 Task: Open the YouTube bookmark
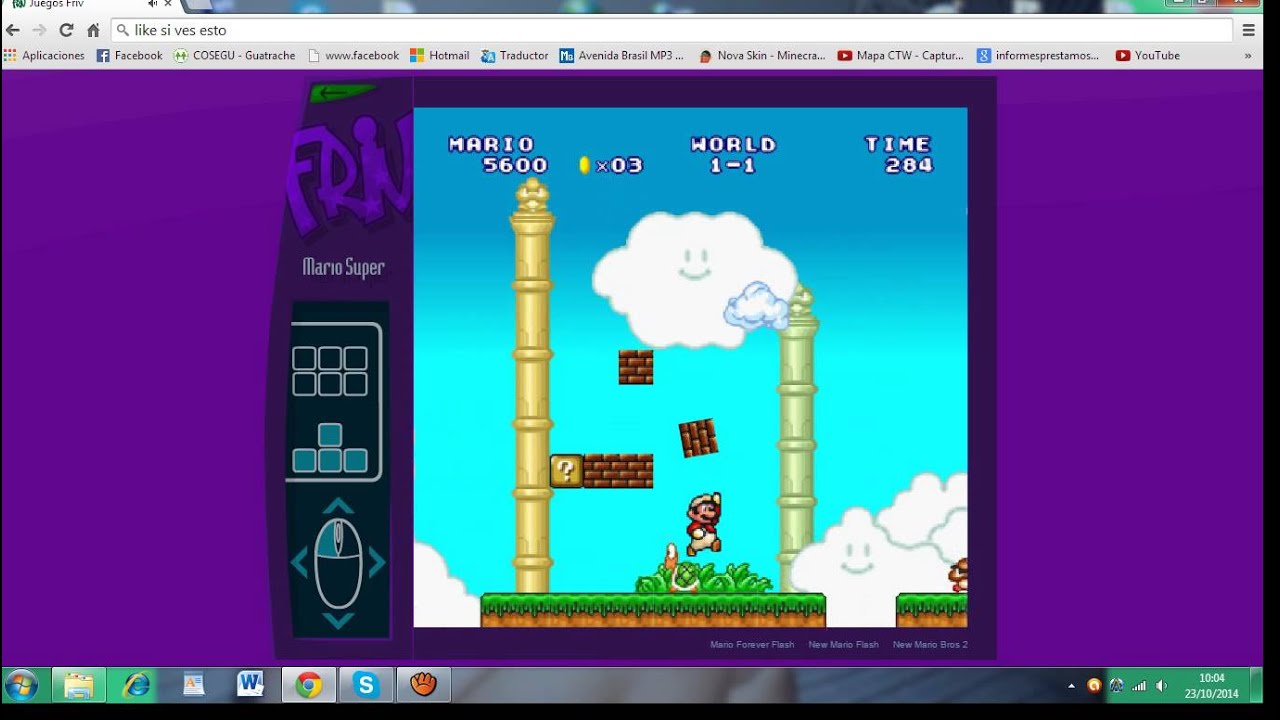click(1148, 56)
